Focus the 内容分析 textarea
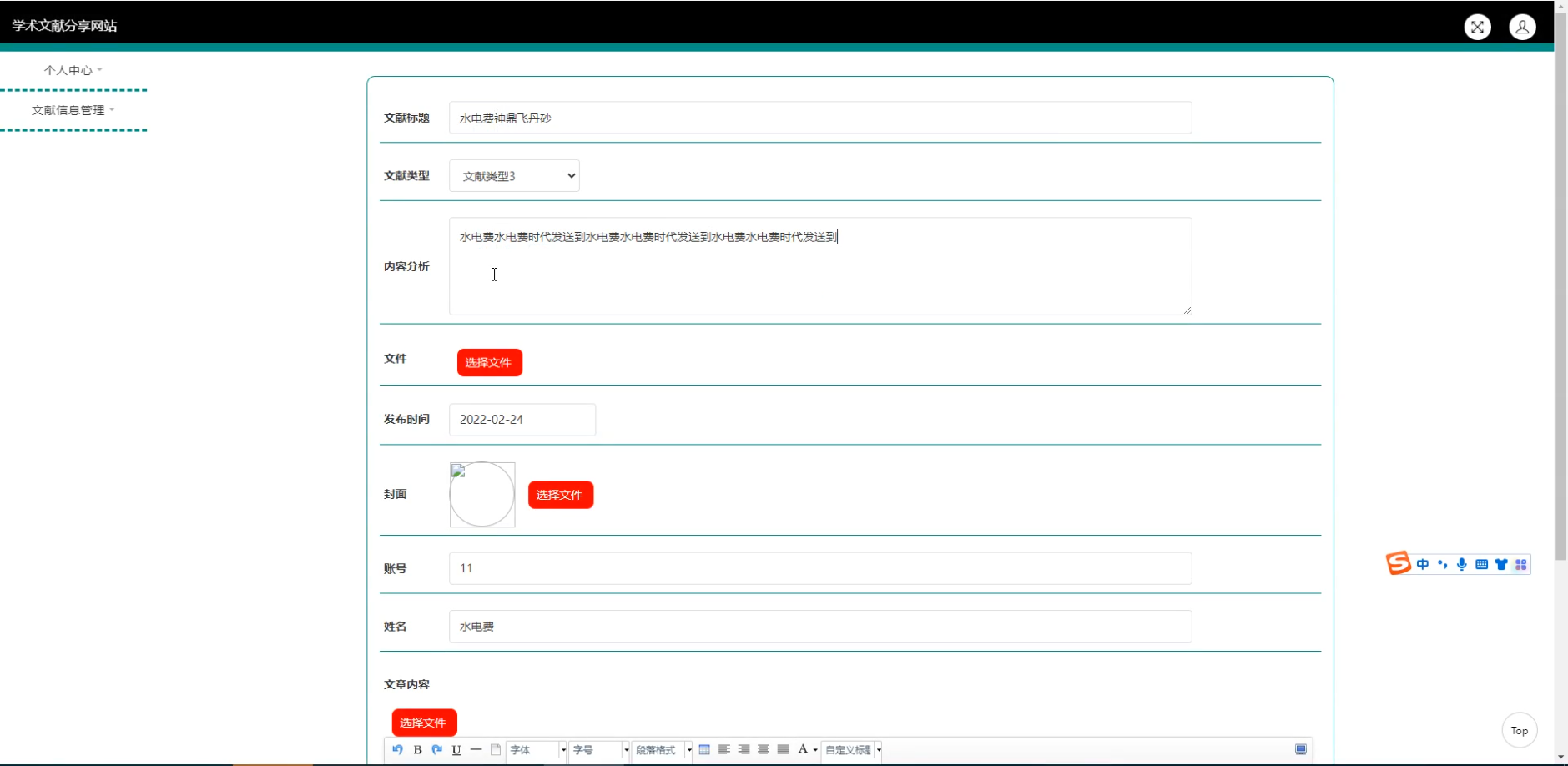 pyautogui.click(x=820, y=266)
